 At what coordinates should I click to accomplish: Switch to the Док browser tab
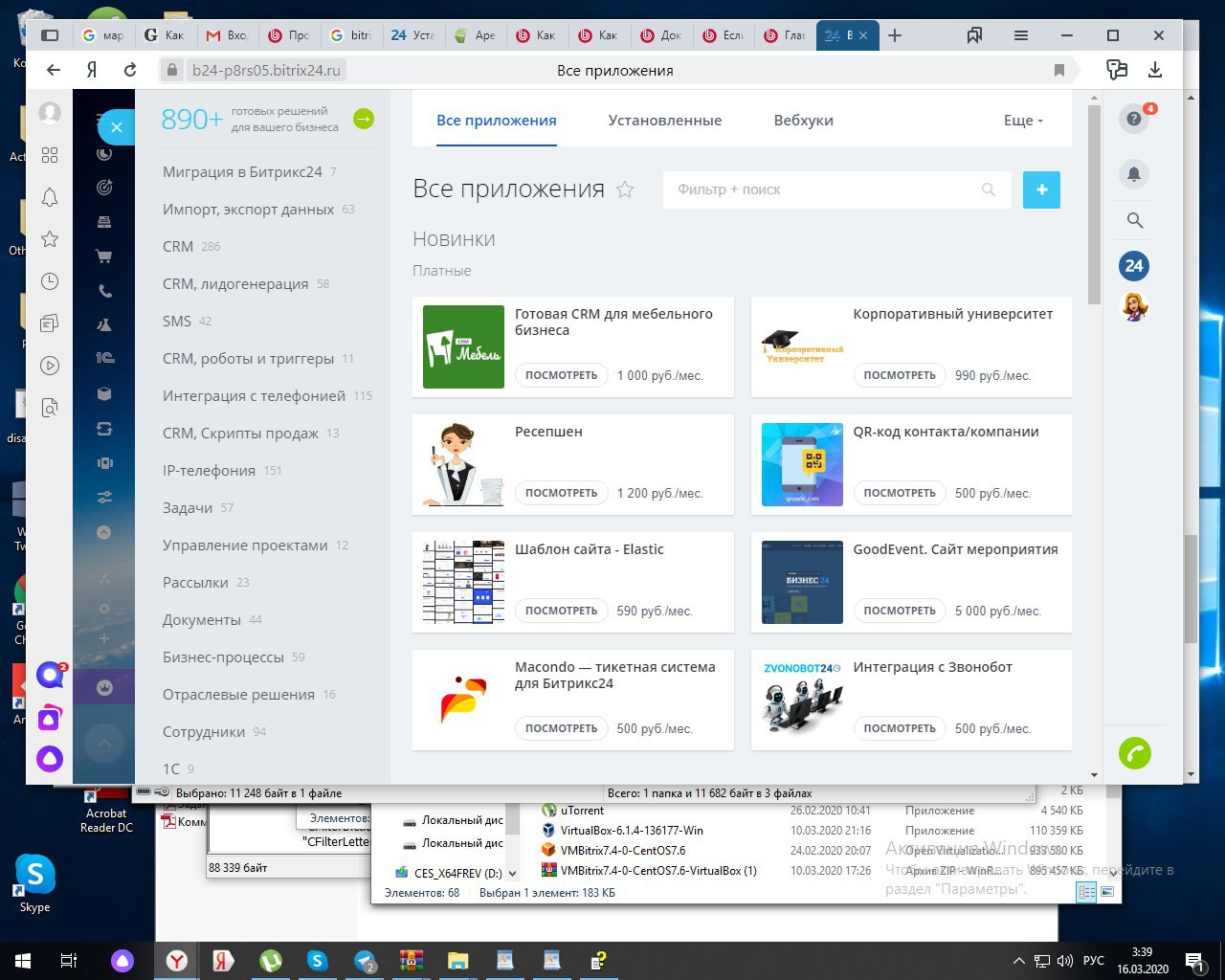coord(661,35)
